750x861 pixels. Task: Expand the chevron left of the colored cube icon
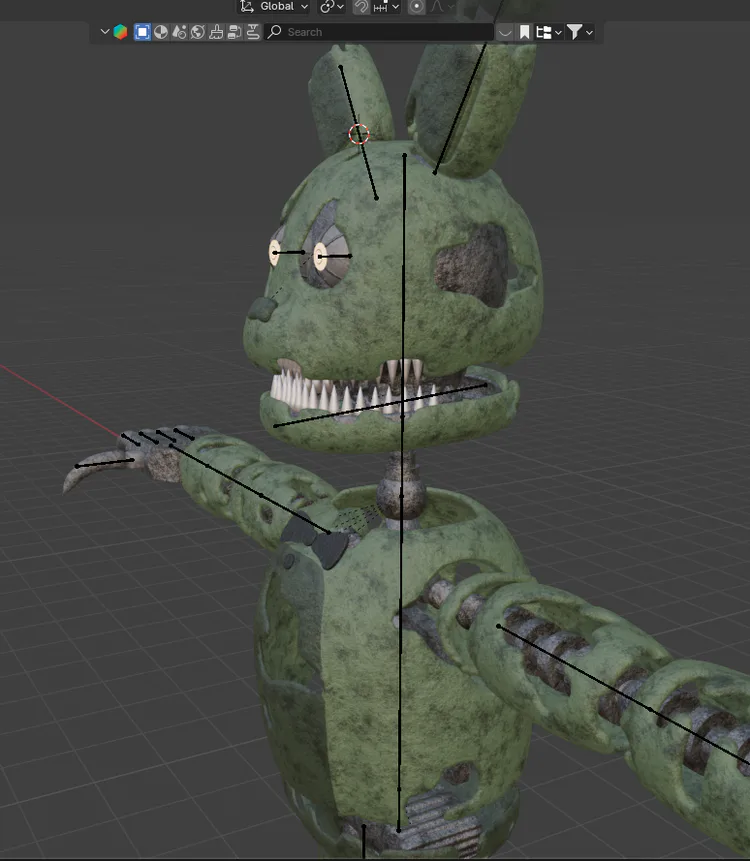[104, 32]
